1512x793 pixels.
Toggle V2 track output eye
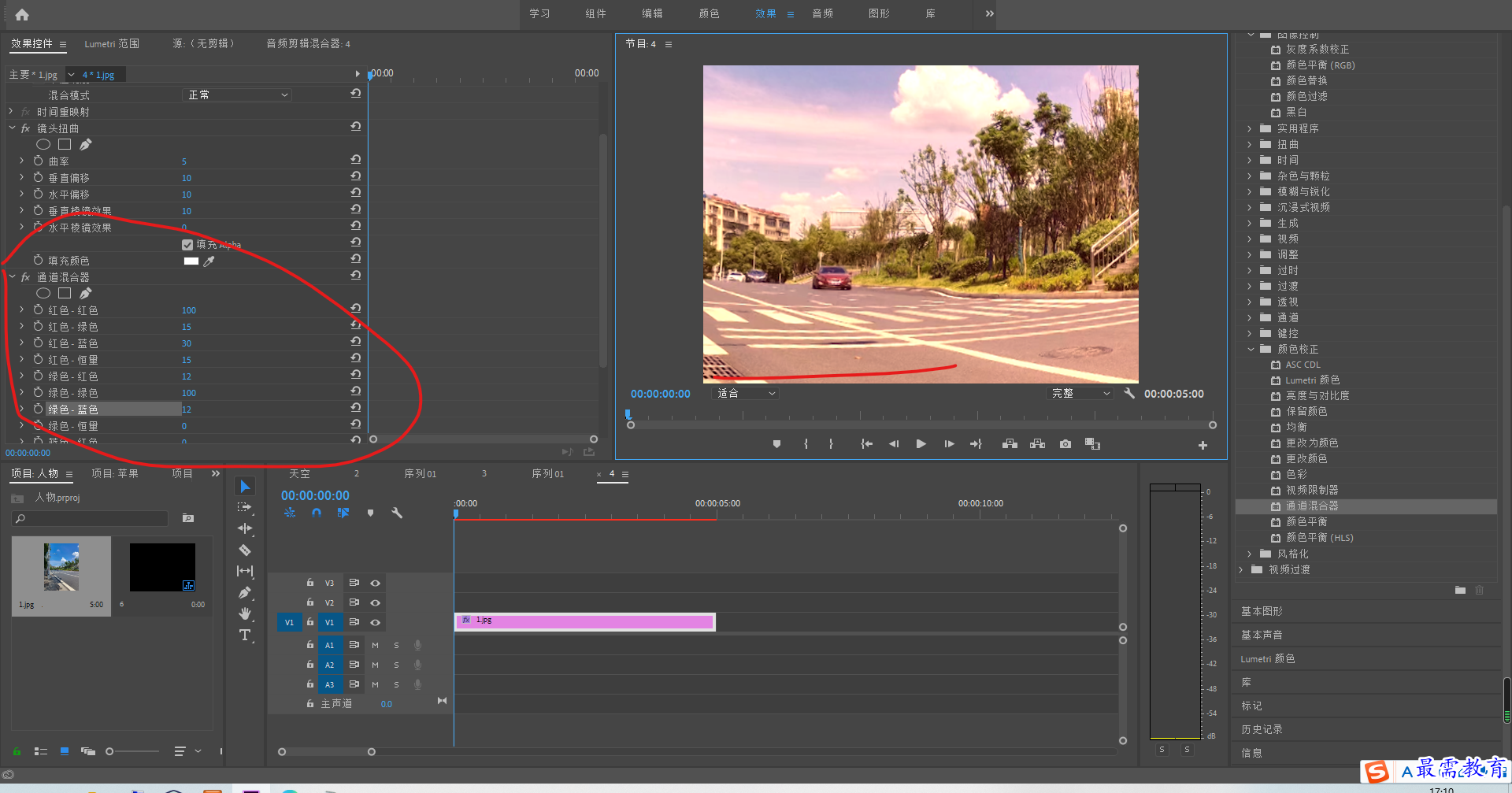(376, 602)
